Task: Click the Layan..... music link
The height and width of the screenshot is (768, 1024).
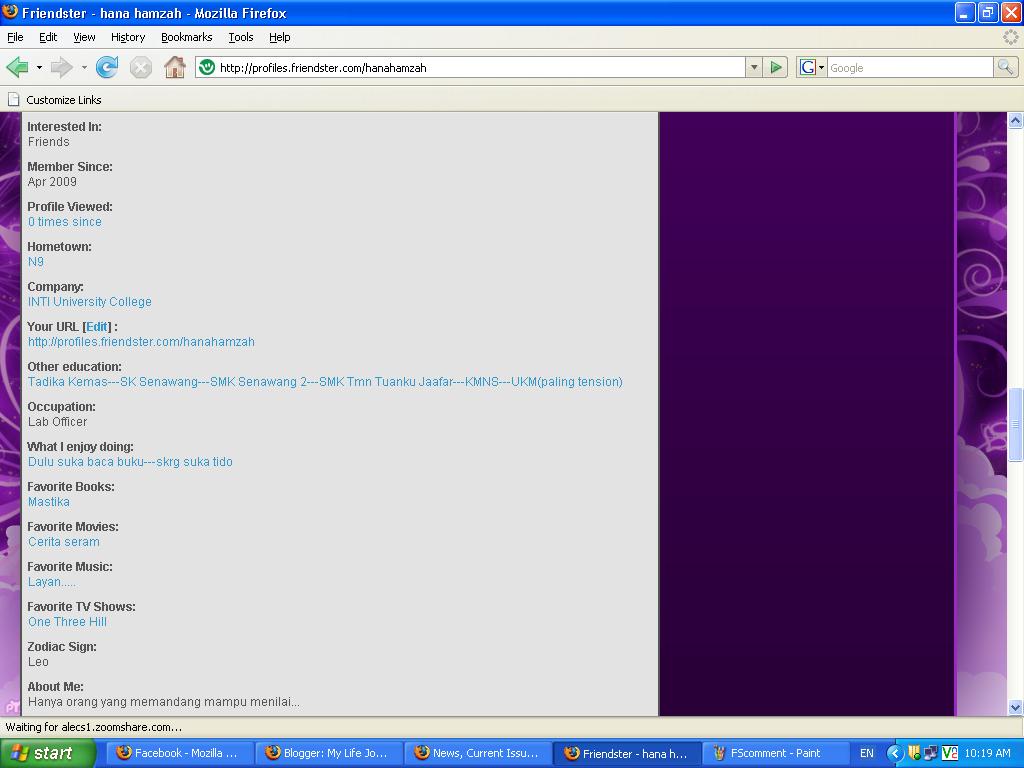Action: coord(52,582)
